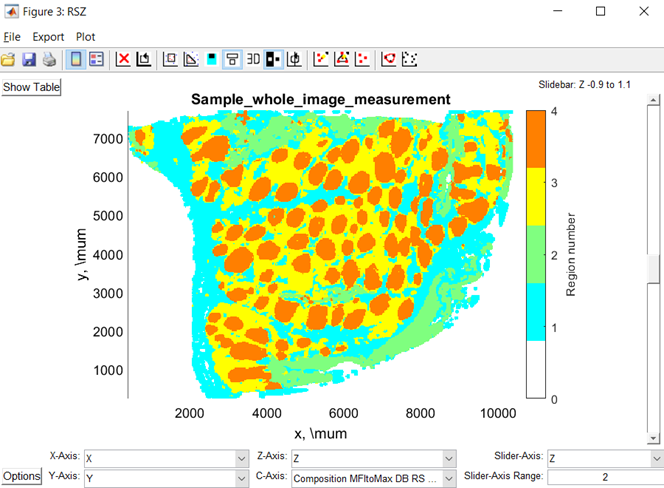Image resolution: width=664 pixels, height=488 pixels.
Task: Click the red points with yellow line icon
Action: [321, 59]
